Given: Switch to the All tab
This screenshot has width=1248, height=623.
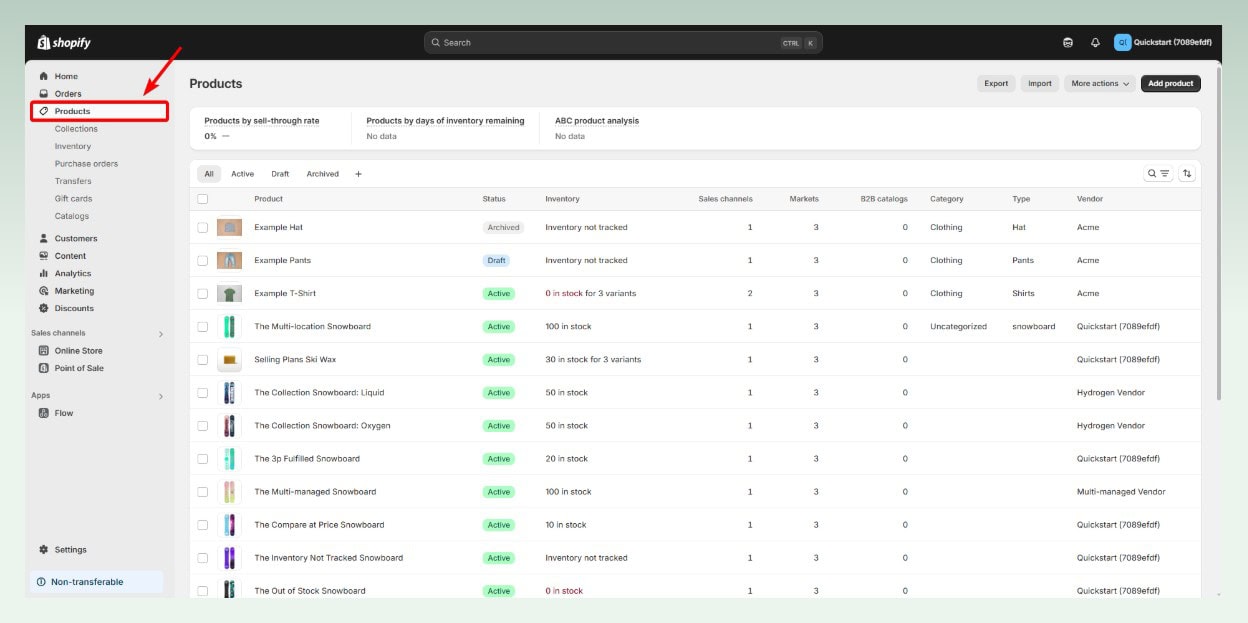Looking at the screenshot, I should point(209,174).
